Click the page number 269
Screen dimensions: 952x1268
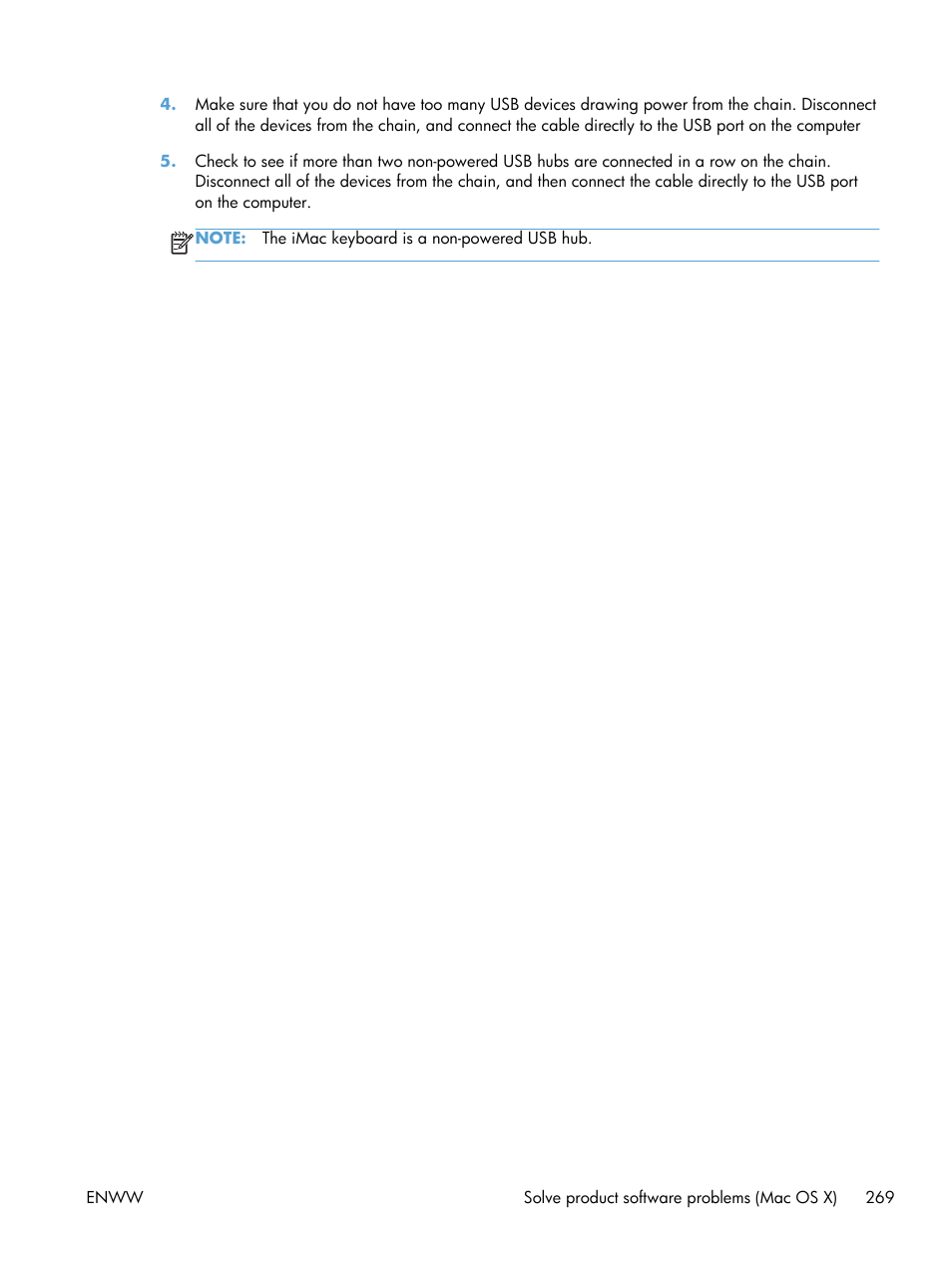pos(879,1197)
